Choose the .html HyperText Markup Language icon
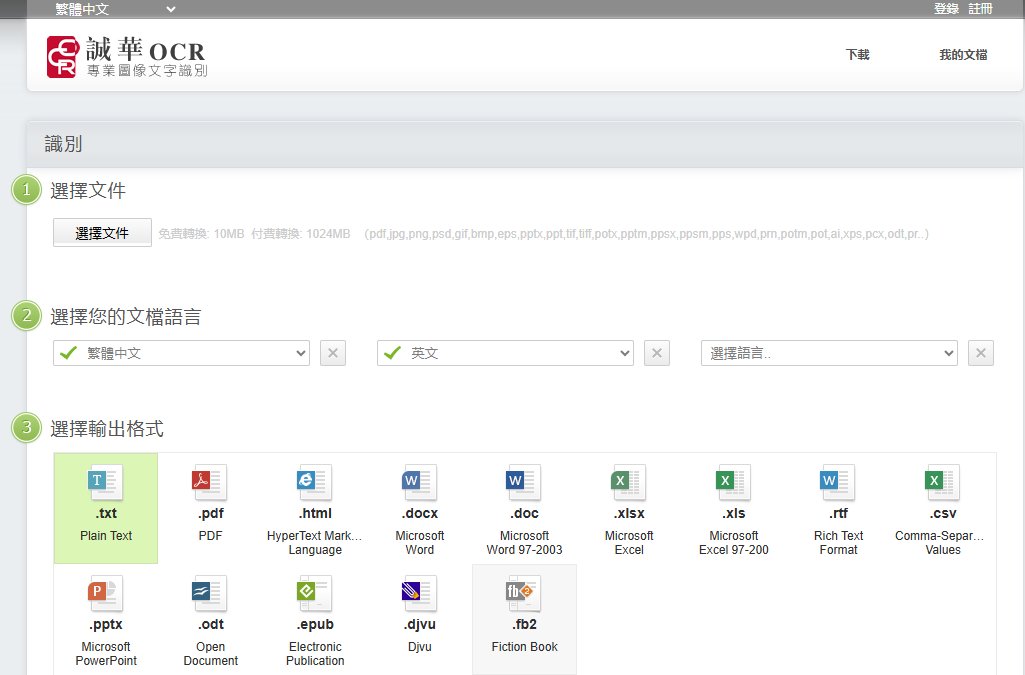Image resolution: width=1025 pixels, height=675 pixels. point(315,484)
